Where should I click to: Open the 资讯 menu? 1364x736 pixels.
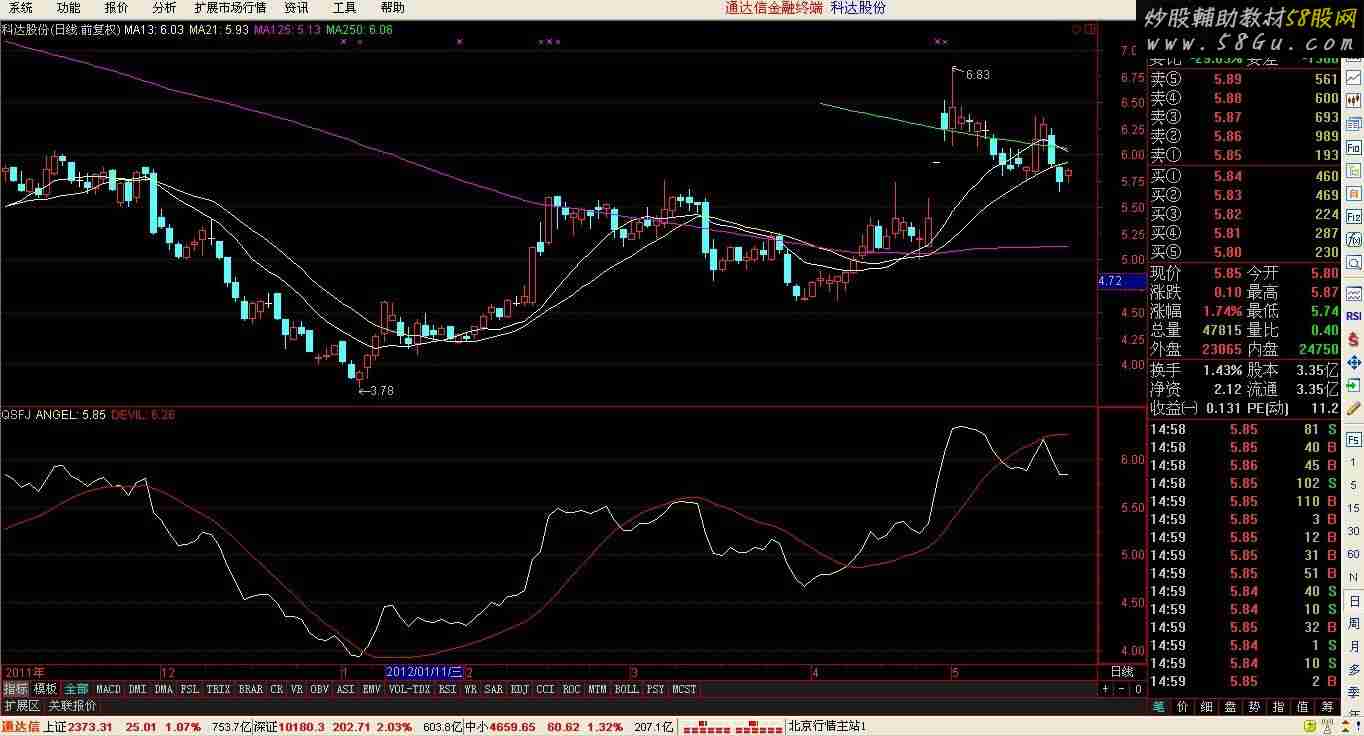pos(296,8)
